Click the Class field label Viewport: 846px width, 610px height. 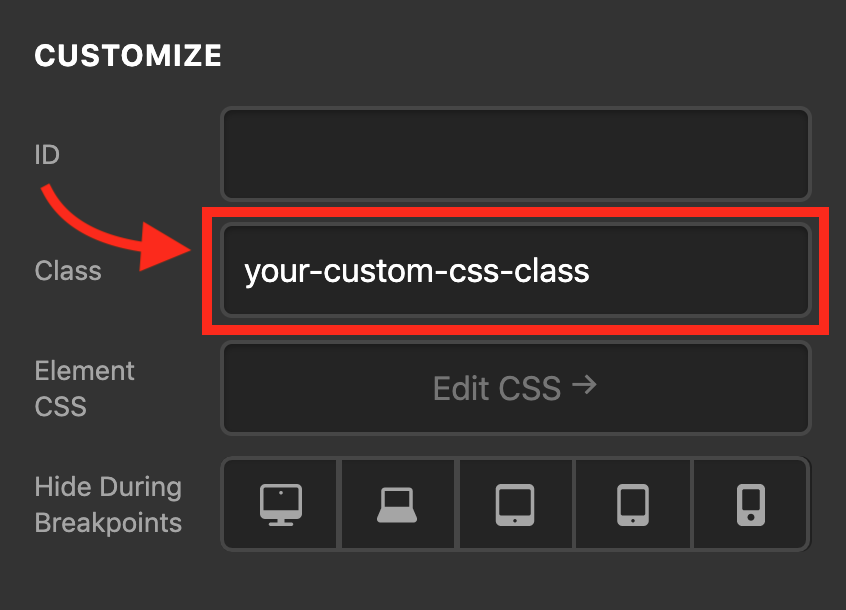click(67, 270)
